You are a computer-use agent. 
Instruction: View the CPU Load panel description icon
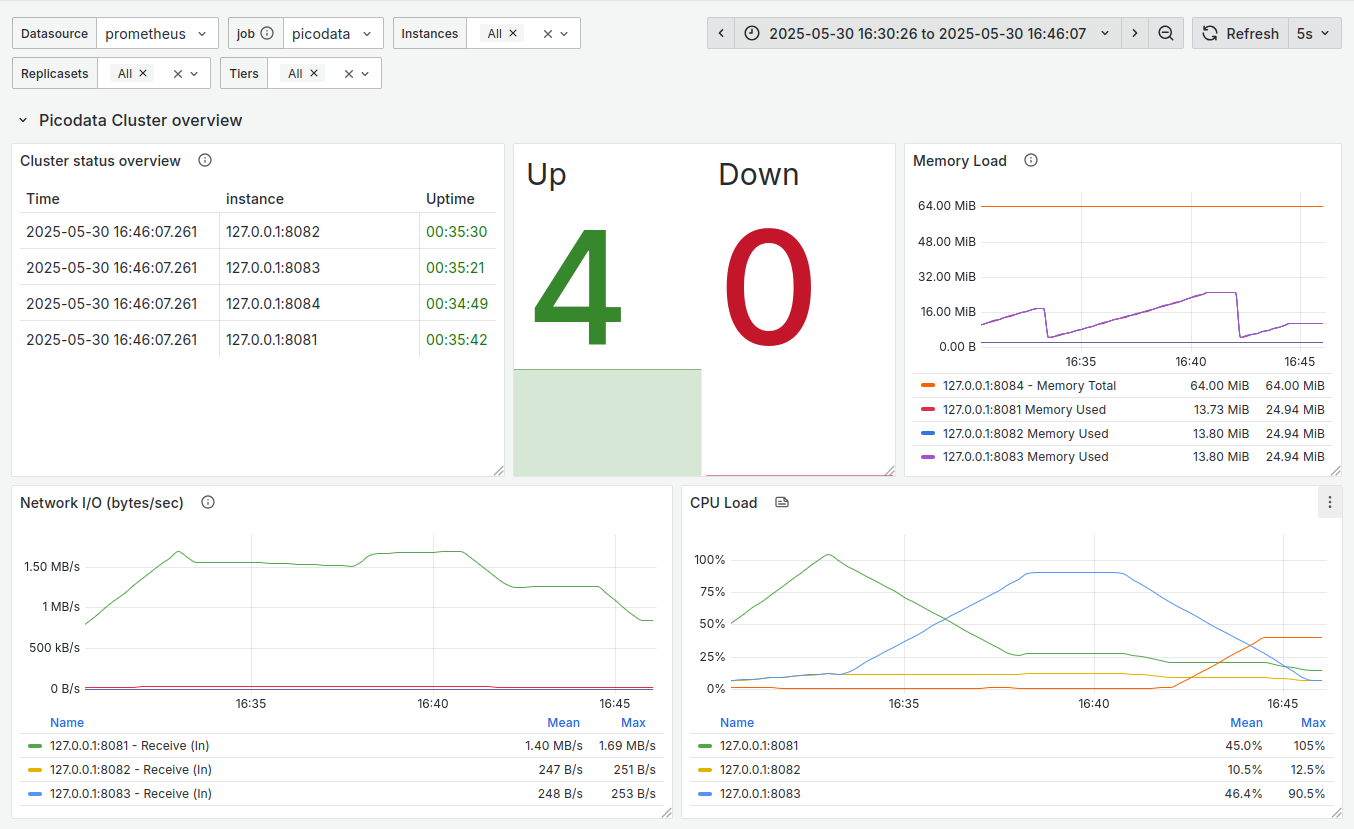(x=781, y=502)
